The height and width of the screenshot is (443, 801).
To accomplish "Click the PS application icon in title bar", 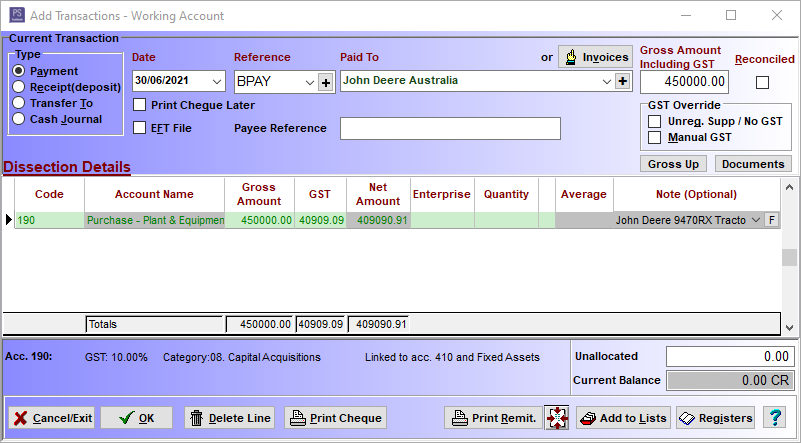I will click(x=17, y=15).
